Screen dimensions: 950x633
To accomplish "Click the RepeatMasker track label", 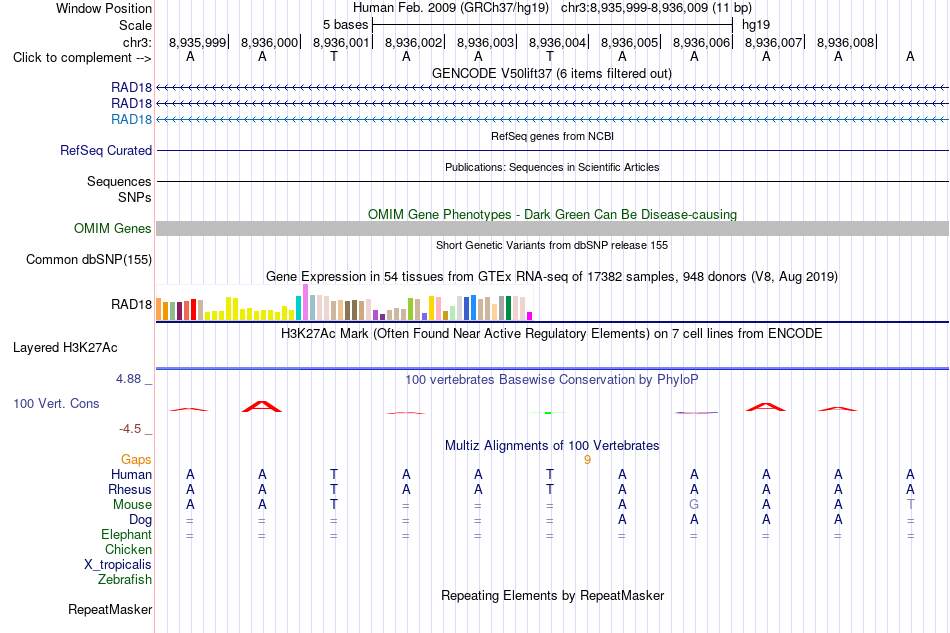I will click(110, 609).
